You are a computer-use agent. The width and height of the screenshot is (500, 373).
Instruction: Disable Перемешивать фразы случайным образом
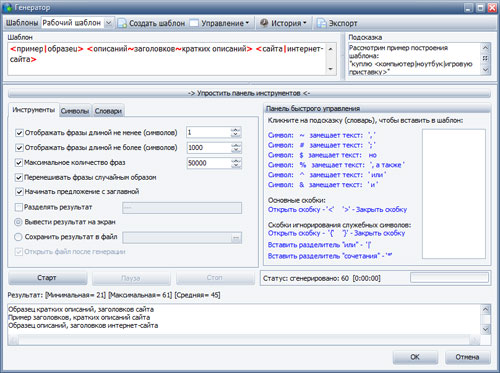tap(19, 177)
